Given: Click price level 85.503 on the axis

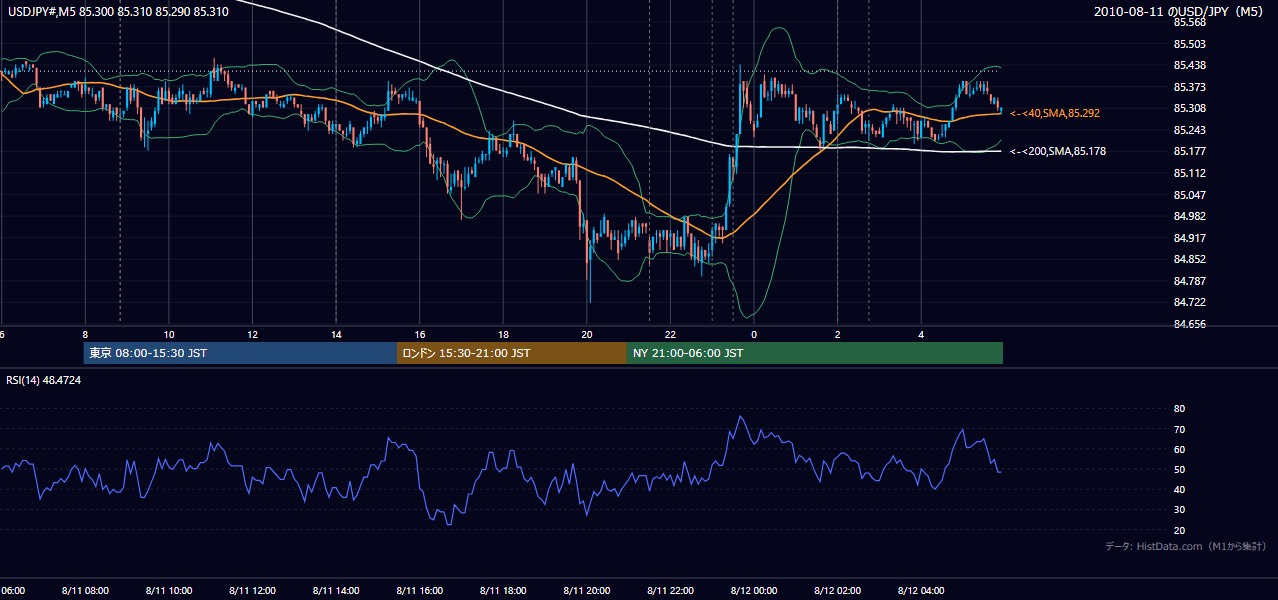Looking at the screenshot, I should pyautogui.click(x=1190, y=44).
